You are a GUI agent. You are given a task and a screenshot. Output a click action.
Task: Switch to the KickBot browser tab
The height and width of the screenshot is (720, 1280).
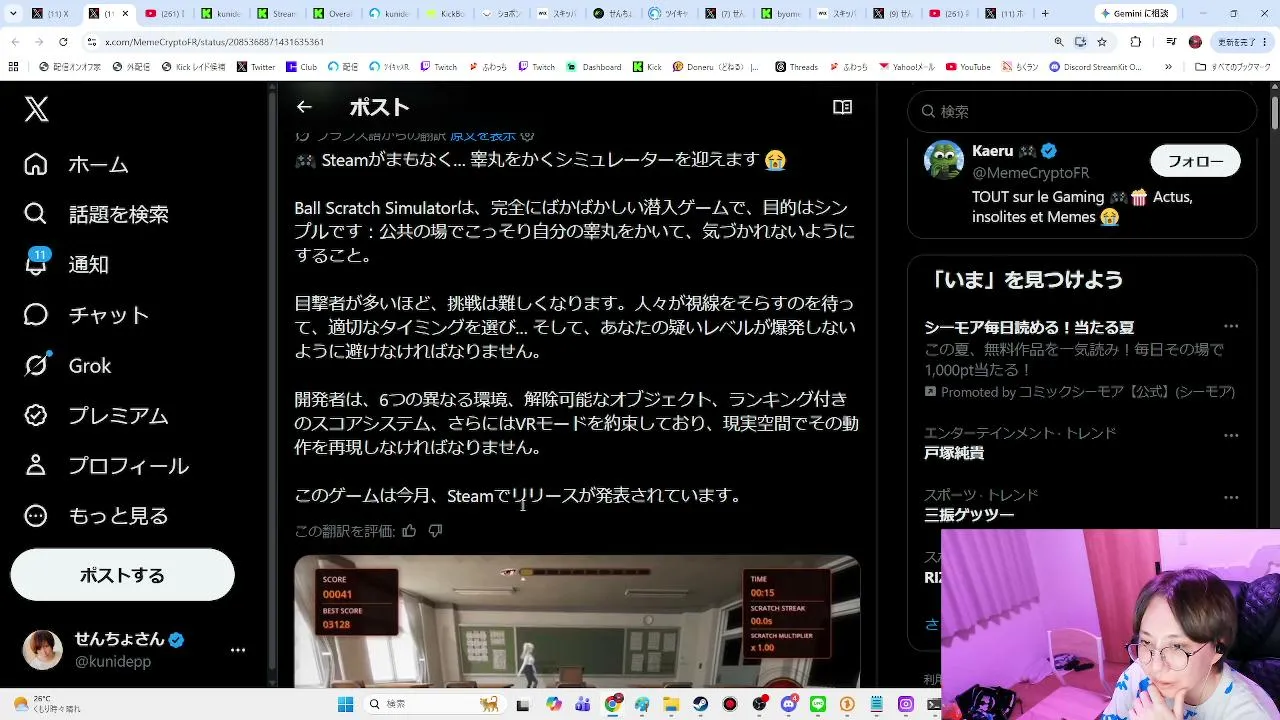click(448, 14)
